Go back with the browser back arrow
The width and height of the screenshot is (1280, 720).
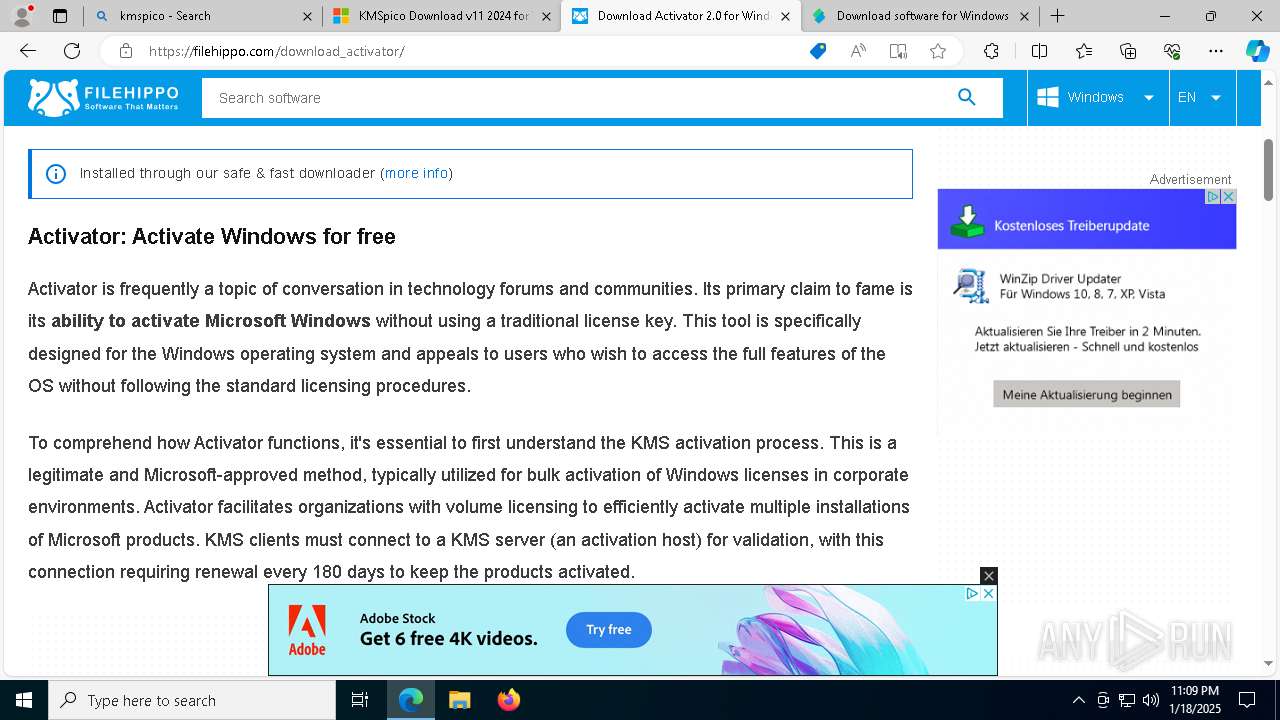28,51
